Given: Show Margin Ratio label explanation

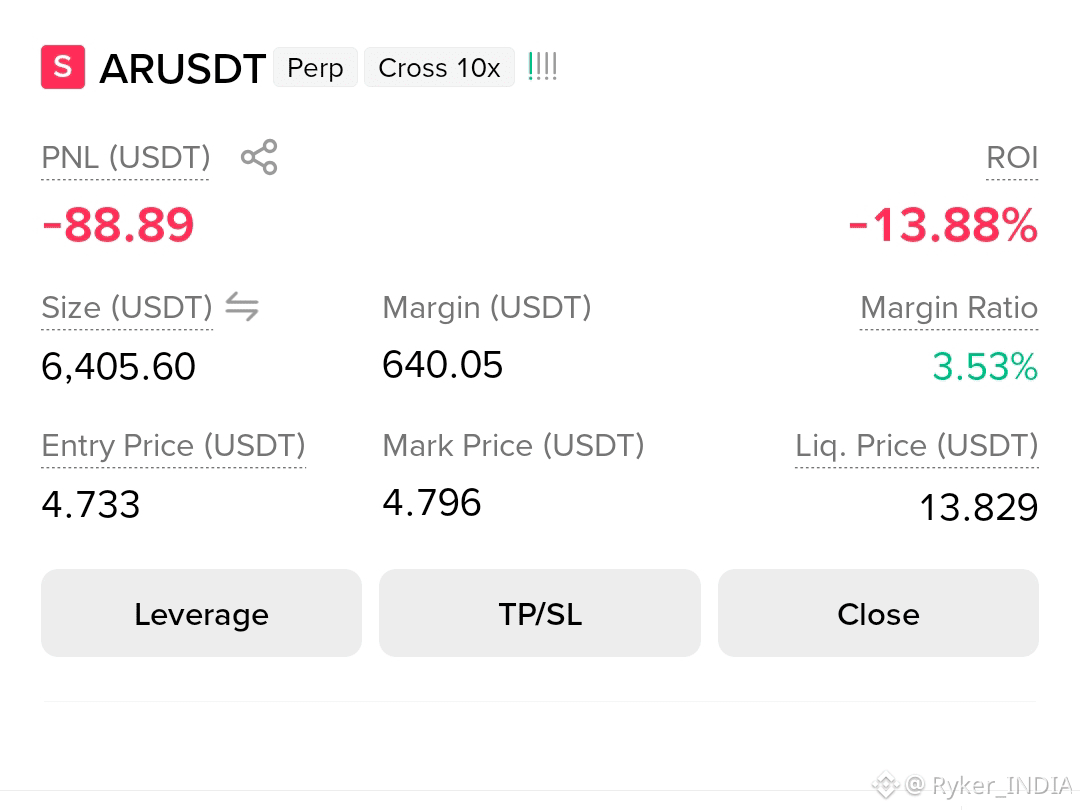Looking at the screenshot, I should point(948,308).
